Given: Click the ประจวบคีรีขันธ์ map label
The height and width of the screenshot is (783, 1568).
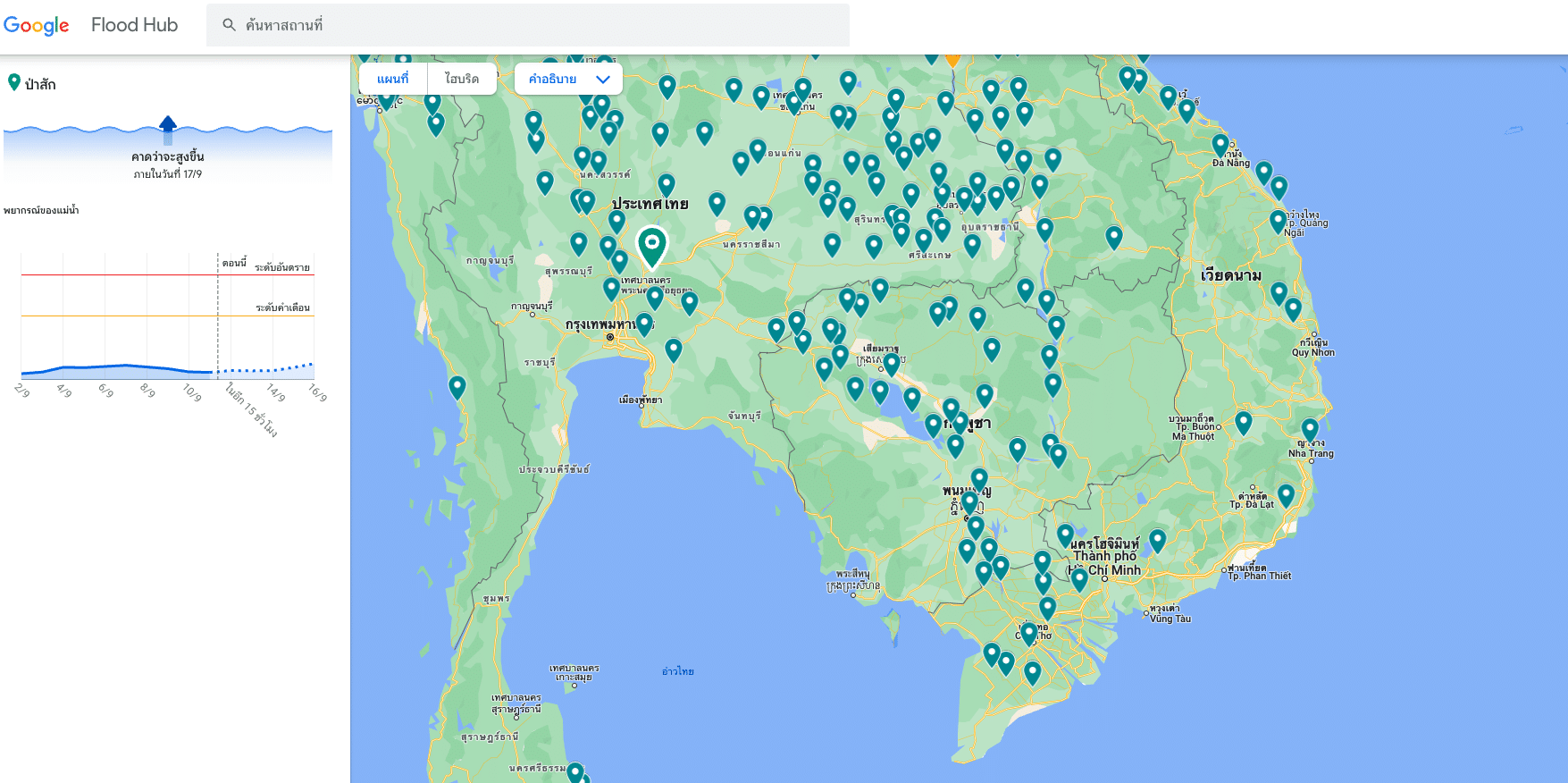Looking at the screenshot, I should pyautogui.click(x=554, y=469).
